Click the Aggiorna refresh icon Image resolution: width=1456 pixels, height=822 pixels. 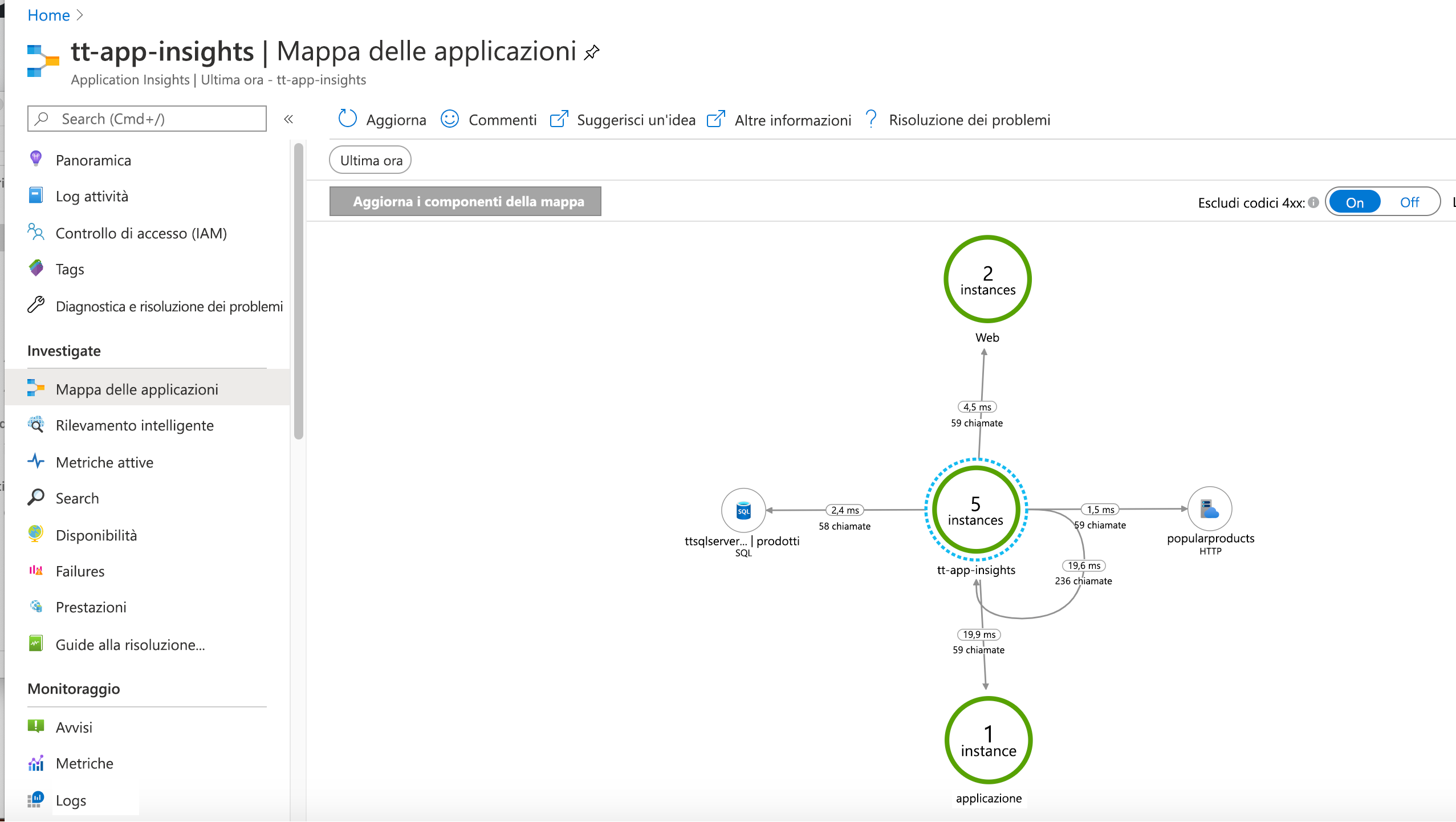coord(347,119)
